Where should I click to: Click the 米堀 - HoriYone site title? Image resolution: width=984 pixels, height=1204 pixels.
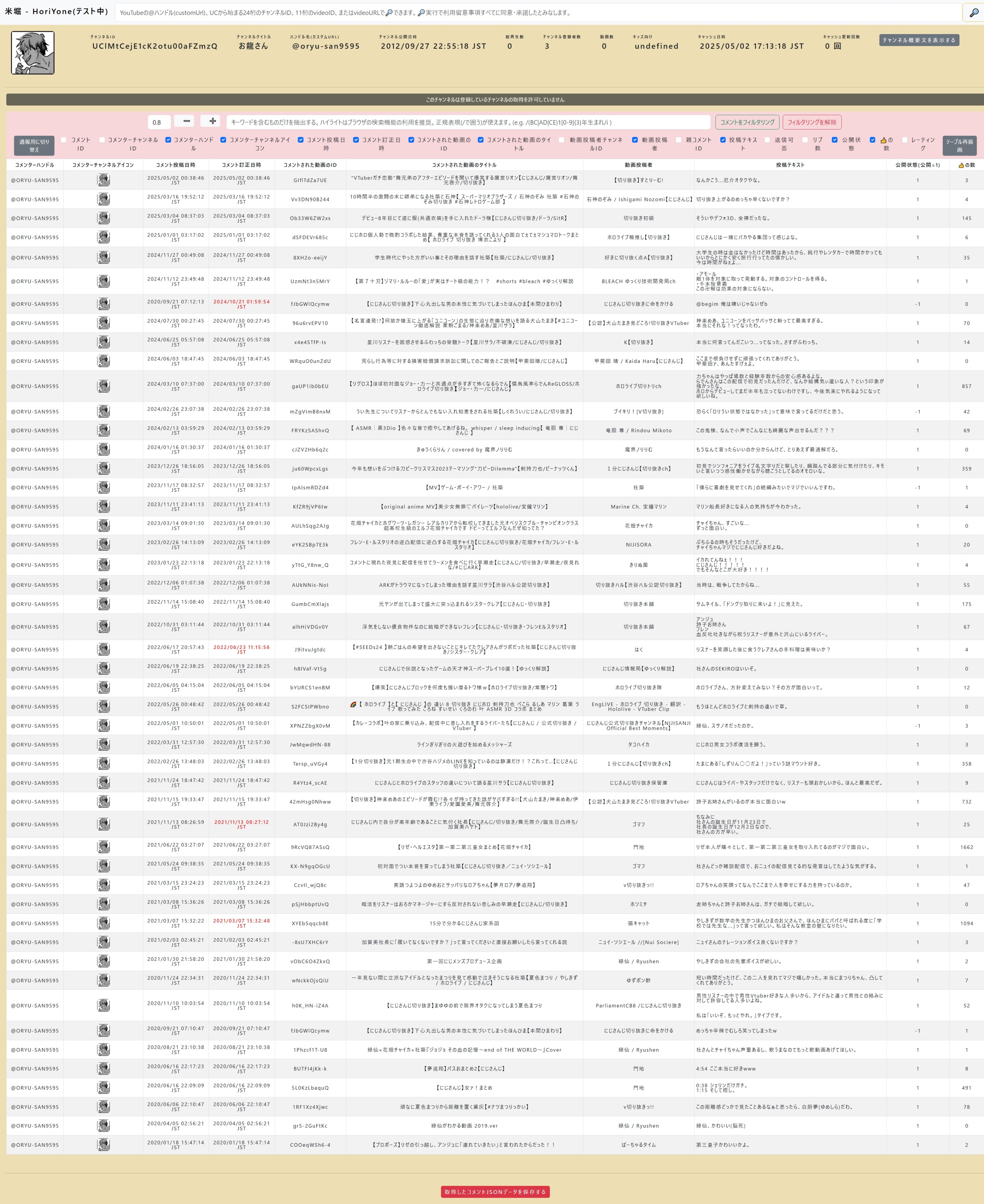pyautogui.click(x=56, y=11)
